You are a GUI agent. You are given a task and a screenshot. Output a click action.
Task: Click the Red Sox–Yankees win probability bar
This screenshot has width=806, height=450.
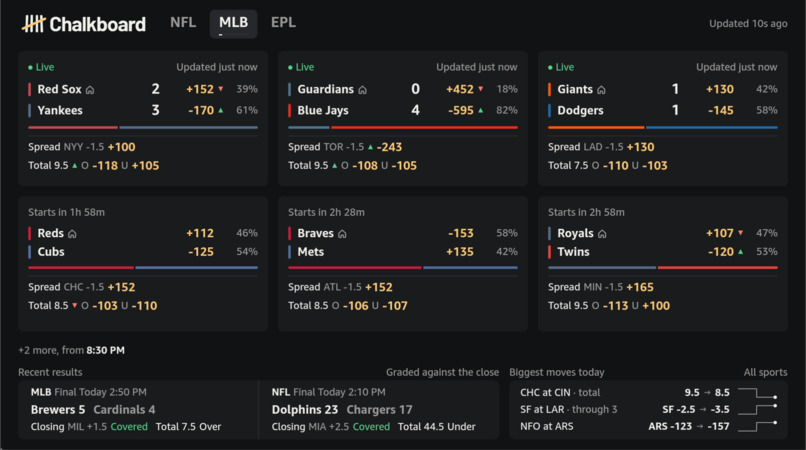pos(143,127)
